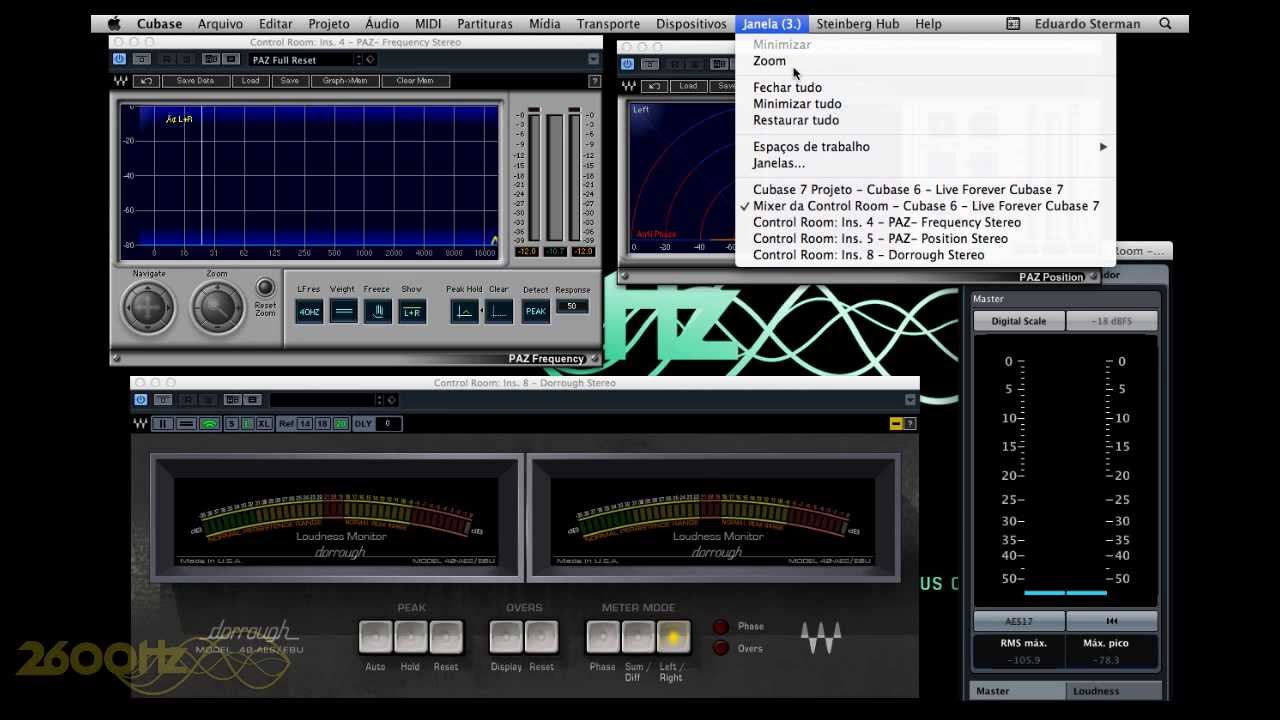Click Load button in PAZ Frequency
Viewport: 1280px width, 720px height.
250,81
